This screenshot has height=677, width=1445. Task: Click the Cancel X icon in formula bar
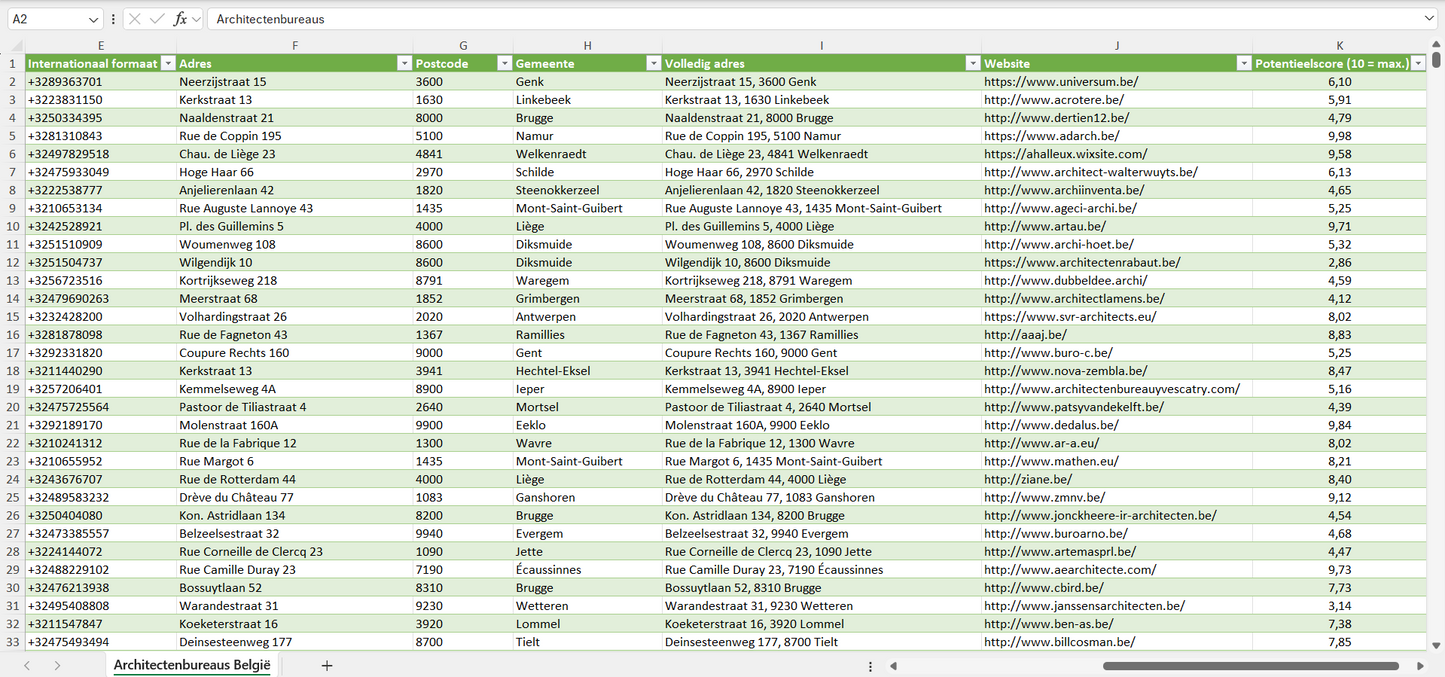point(135,19)
